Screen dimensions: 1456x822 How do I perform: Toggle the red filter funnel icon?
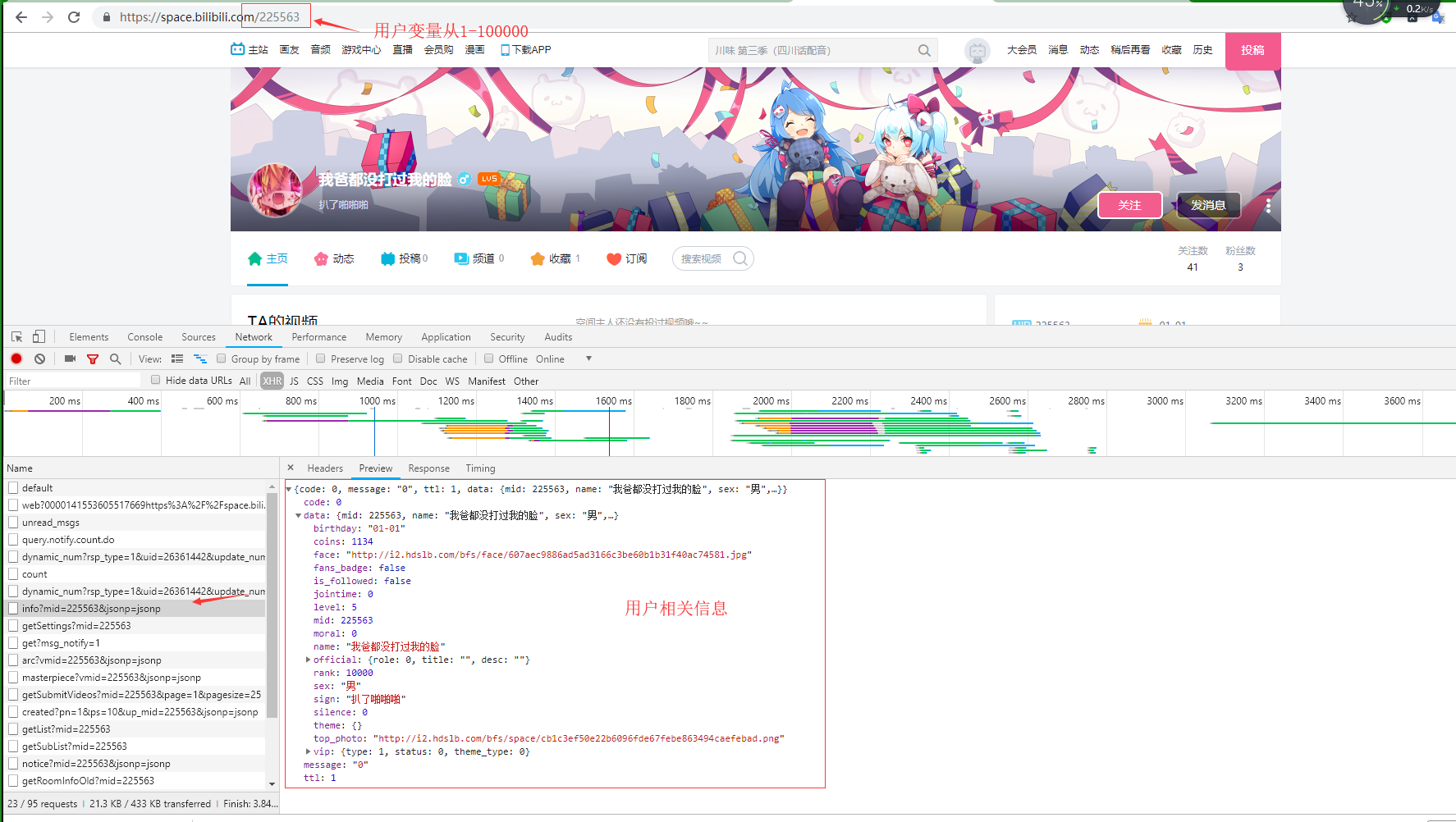(93, 359)
